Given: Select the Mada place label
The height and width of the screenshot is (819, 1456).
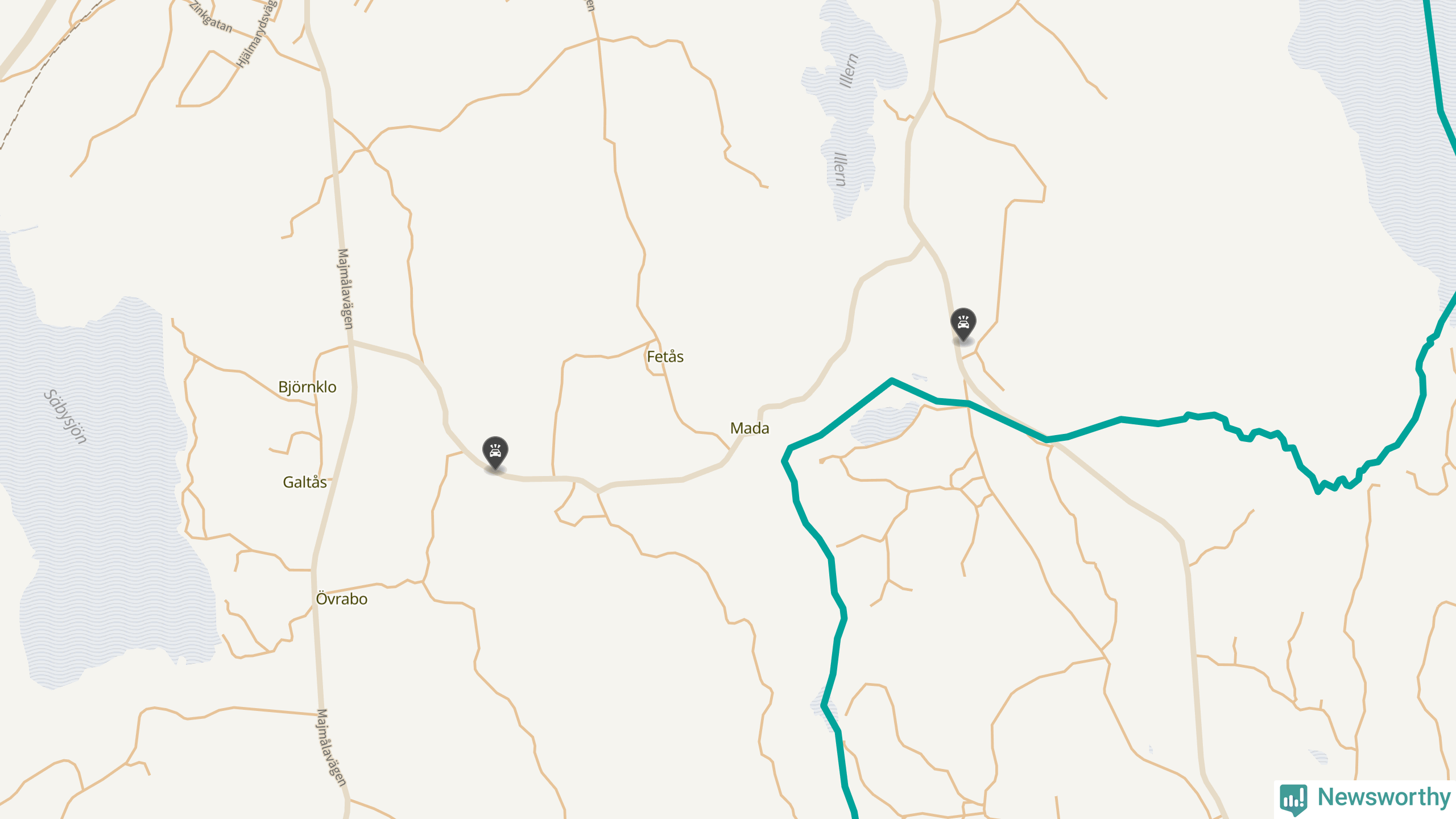Looking at the screenshot, I should click(750, 428).
